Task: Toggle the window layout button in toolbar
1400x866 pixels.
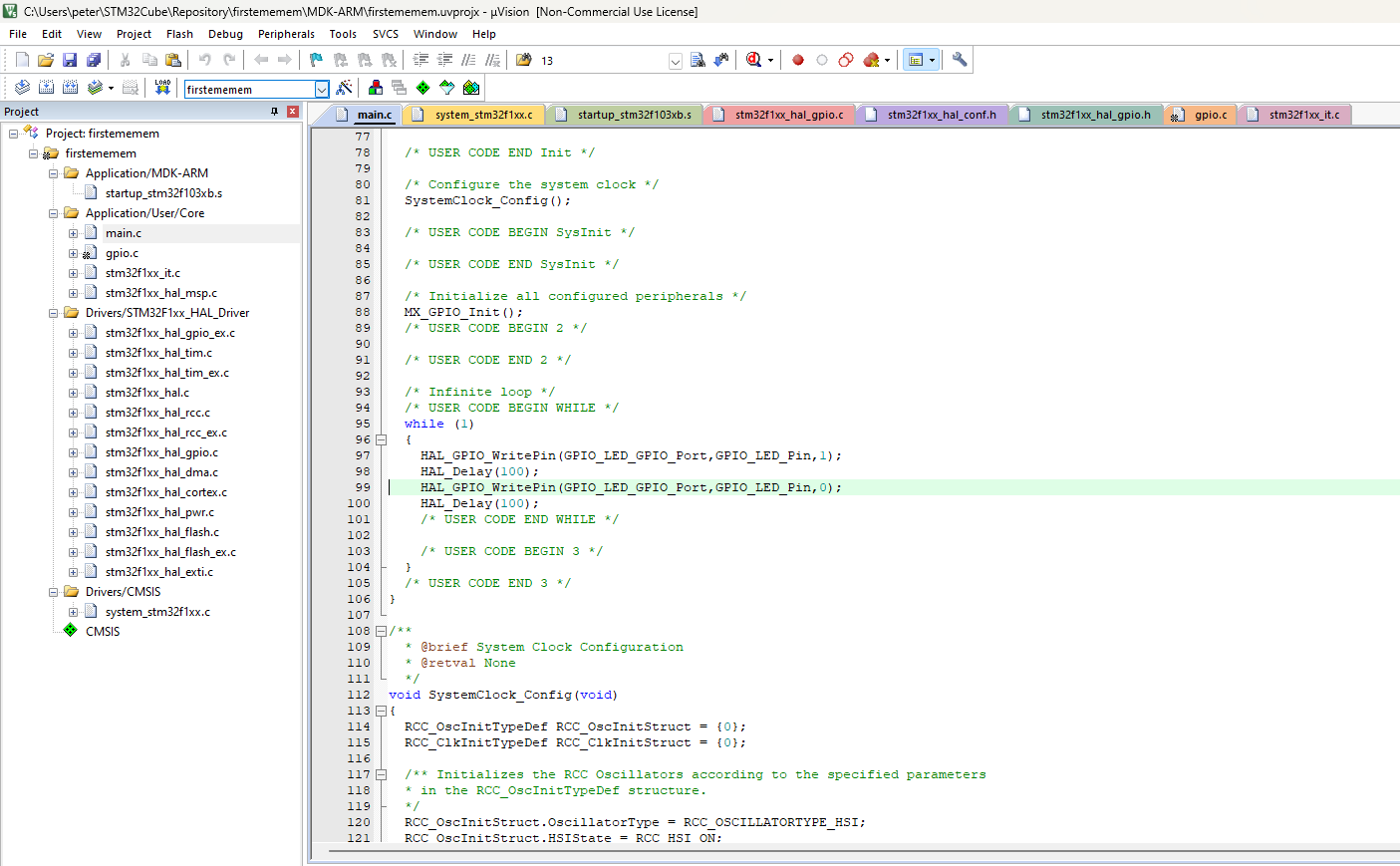Action: click(x=915, y=60)
